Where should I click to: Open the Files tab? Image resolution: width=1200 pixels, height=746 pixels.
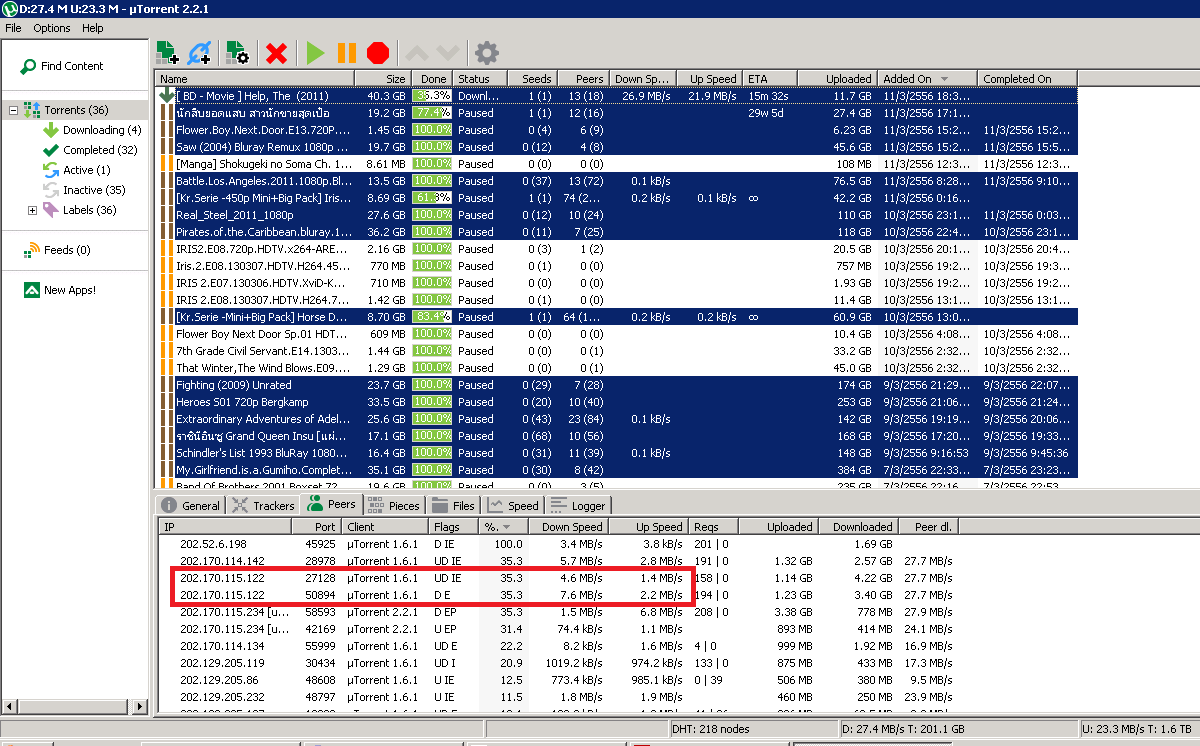tap(454, 505)
